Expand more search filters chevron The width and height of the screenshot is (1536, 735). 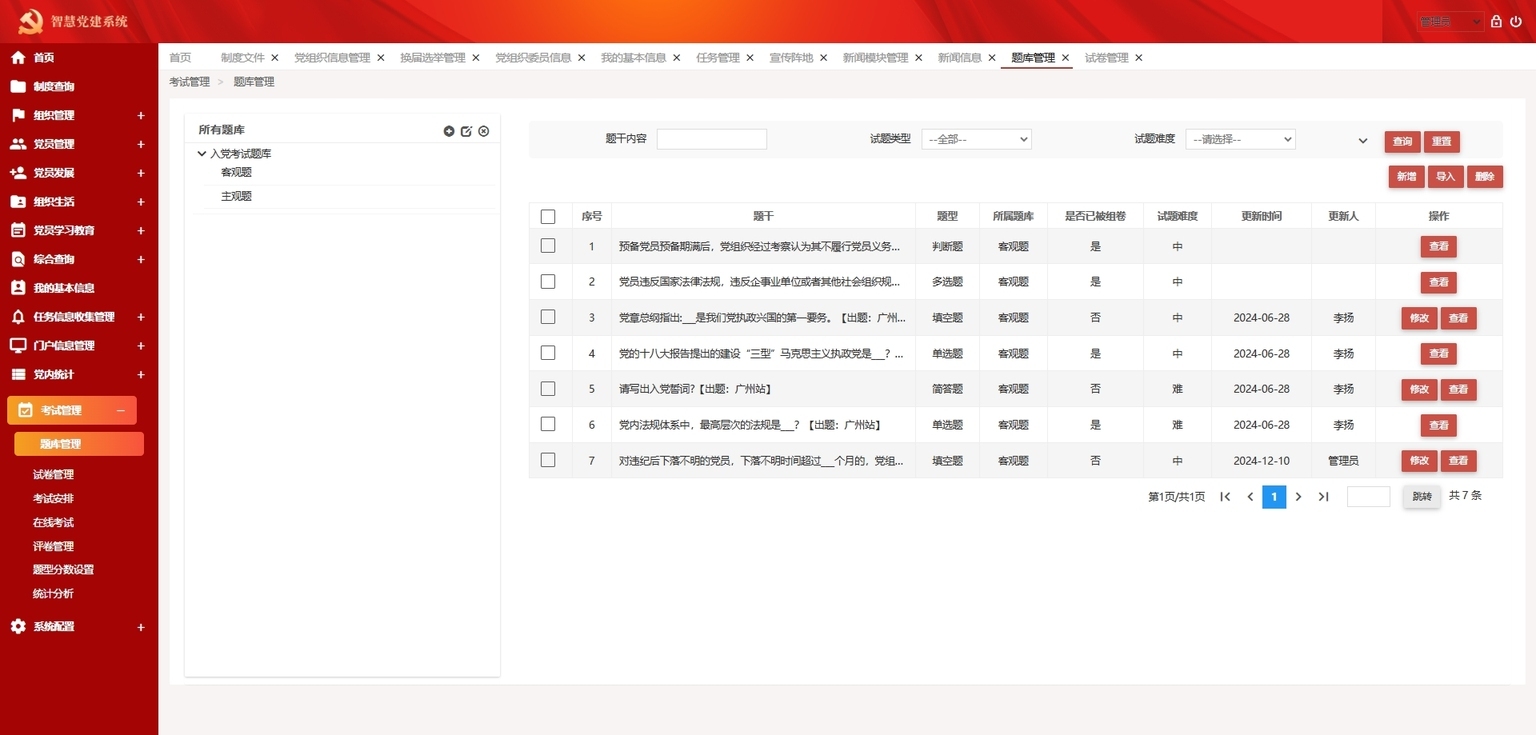(x=1362, y=141)
